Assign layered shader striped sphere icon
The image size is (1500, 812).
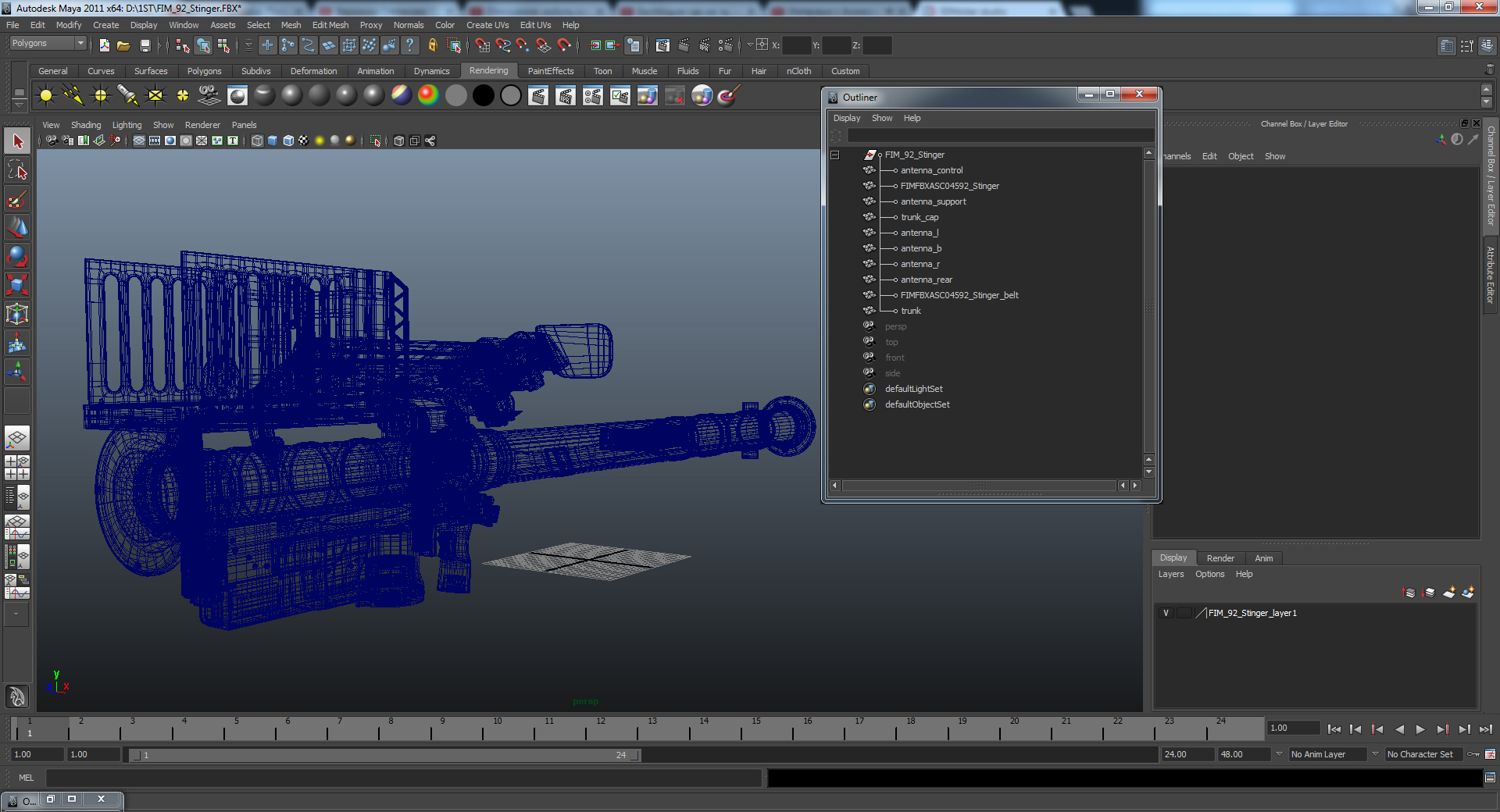401,96
